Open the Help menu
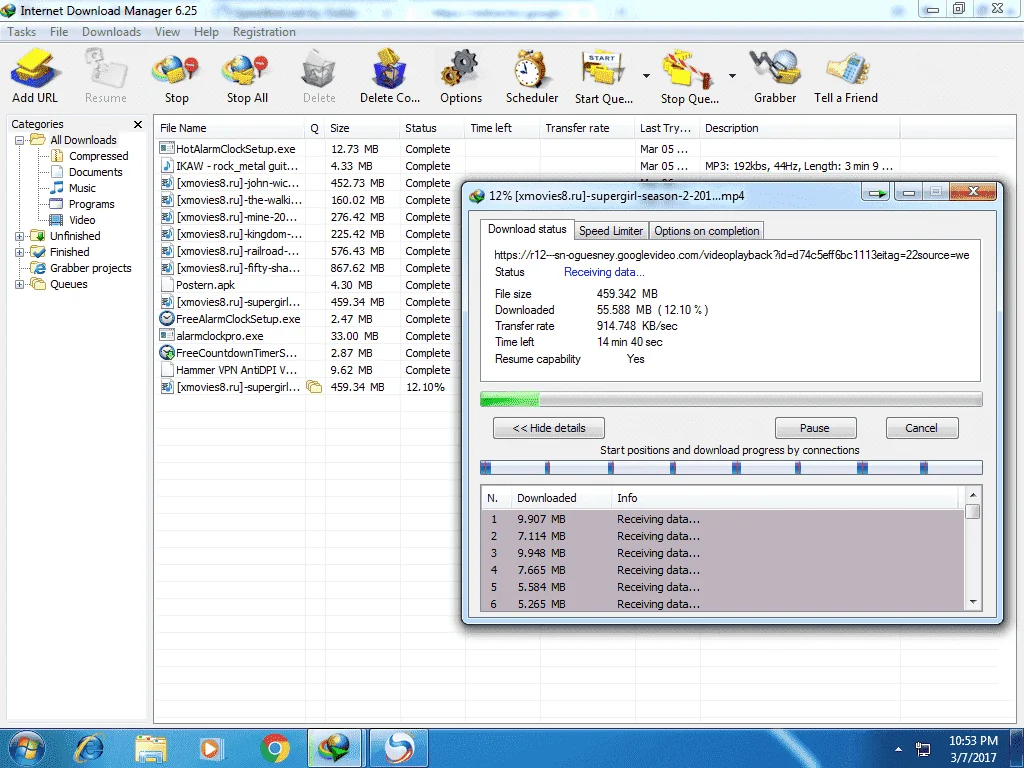 pyautogui.click(x=206, y=32)
